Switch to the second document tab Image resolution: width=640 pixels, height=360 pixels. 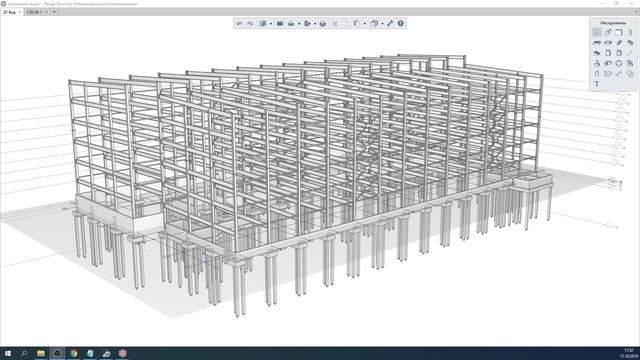pyautogui.click(x=34, y=12)
